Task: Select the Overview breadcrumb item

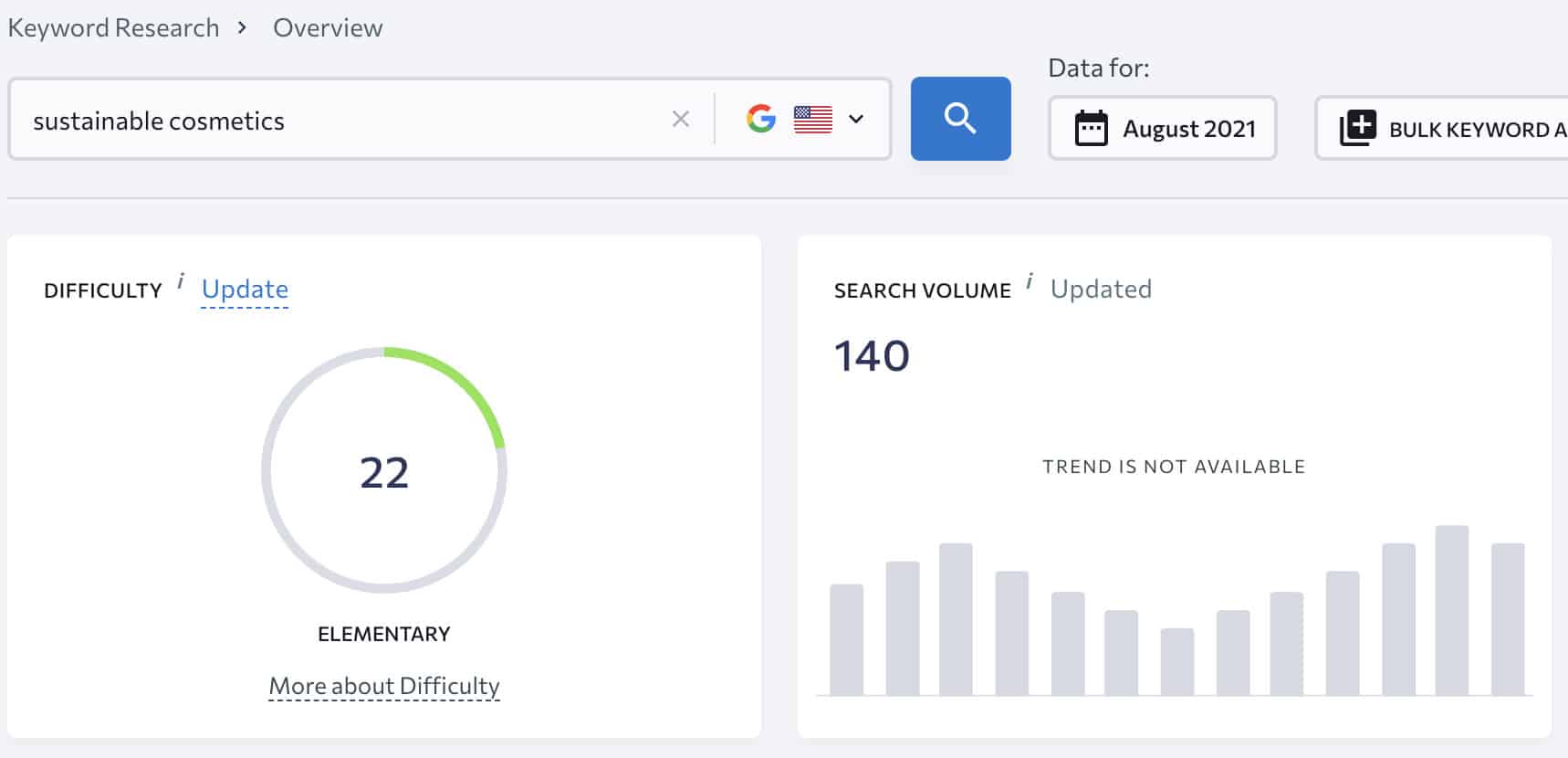Action: (x=328, y=28)
